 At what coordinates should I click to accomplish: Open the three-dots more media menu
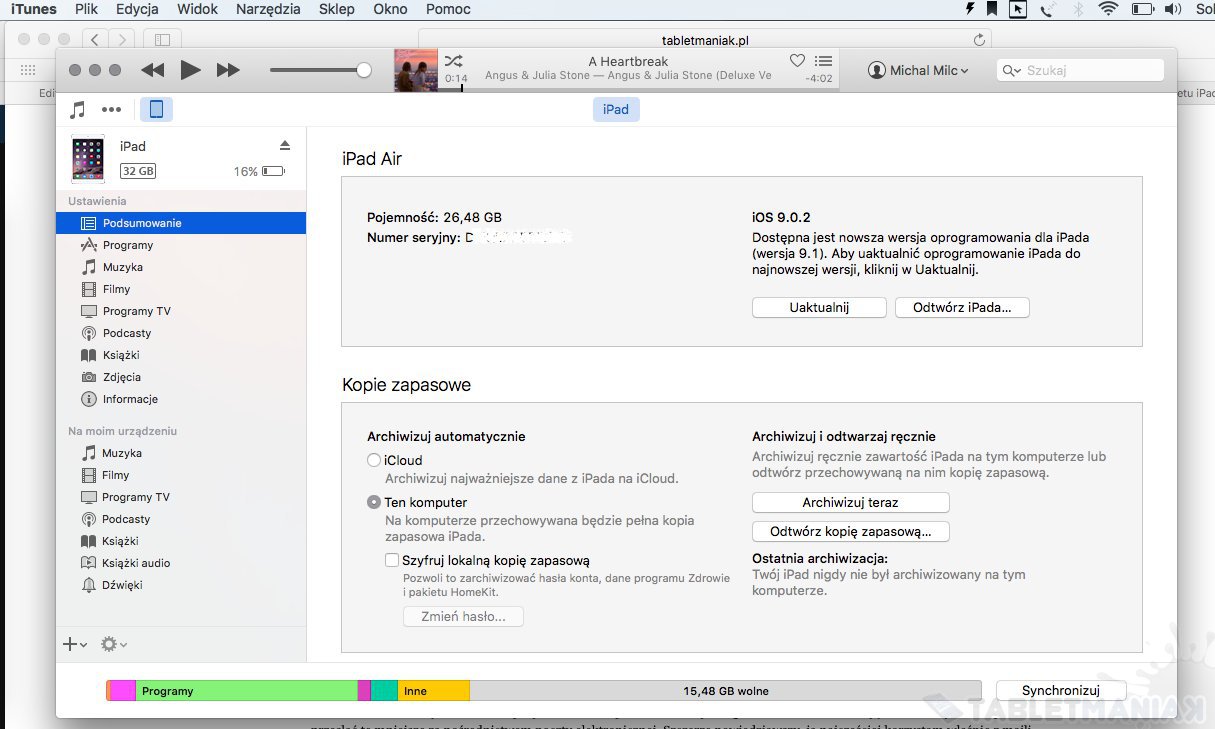tap(111, 110)
